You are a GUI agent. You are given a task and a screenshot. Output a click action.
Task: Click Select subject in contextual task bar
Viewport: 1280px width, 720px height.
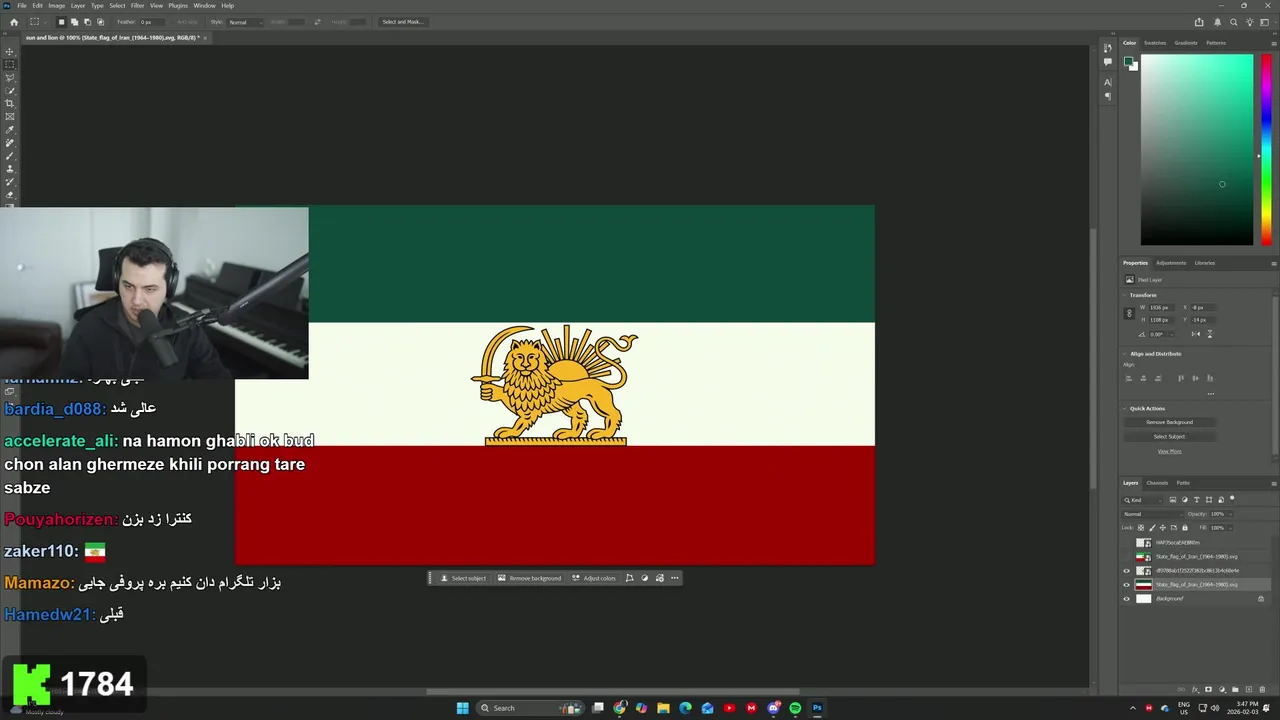tap(464, 578)
